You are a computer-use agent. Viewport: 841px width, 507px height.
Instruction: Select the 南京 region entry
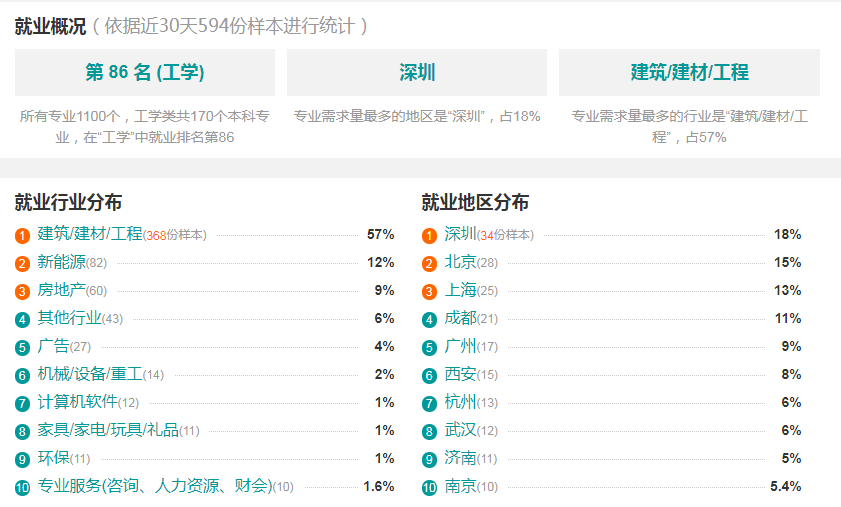point(460,486)
